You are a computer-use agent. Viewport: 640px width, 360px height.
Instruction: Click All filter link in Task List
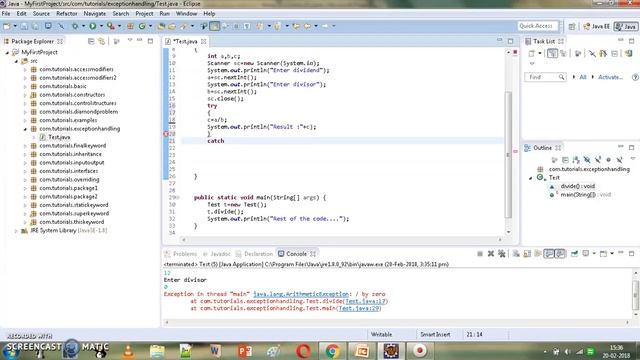tap(582, 77)
